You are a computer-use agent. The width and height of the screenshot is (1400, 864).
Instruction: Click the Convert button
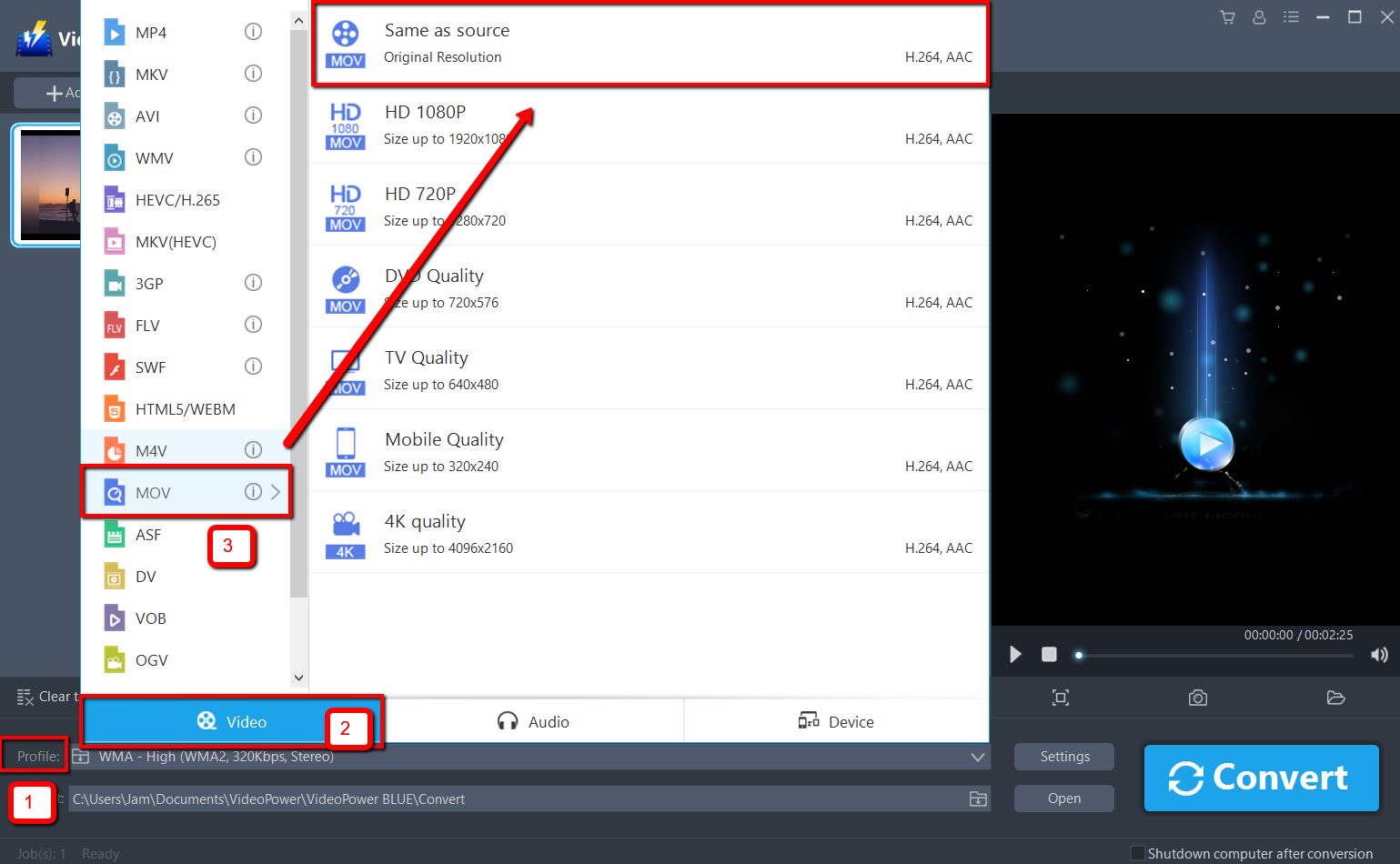[1261, 778]
